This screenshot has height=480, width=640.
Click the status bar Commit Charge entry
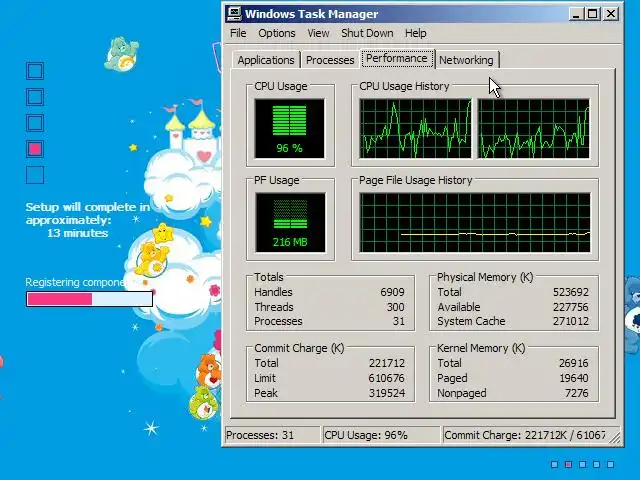(x=525, y=435)
